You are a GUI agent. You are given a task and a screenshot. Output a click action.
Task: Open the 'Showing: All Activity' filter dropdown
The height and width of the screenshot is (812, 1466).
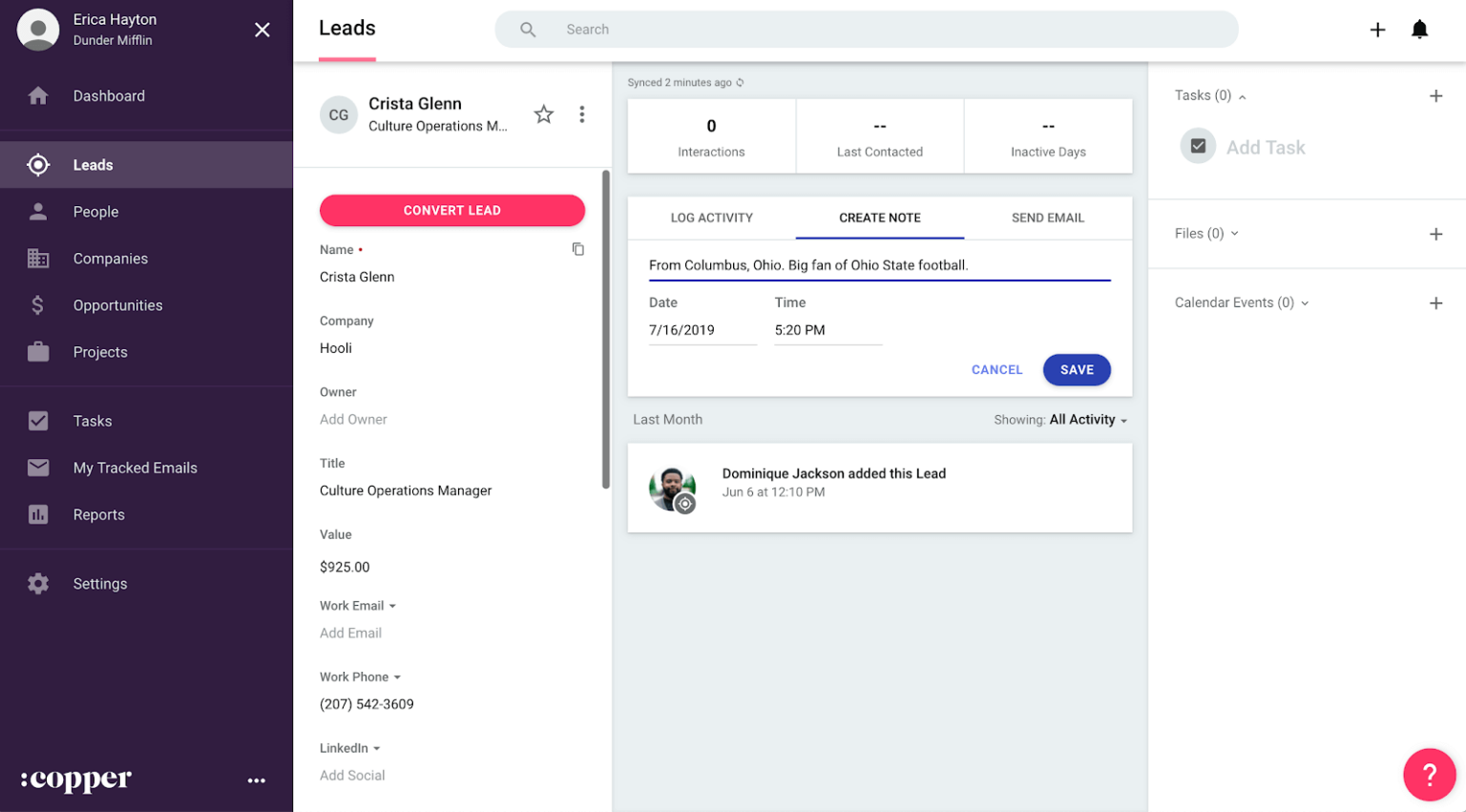click(1086, 419)
